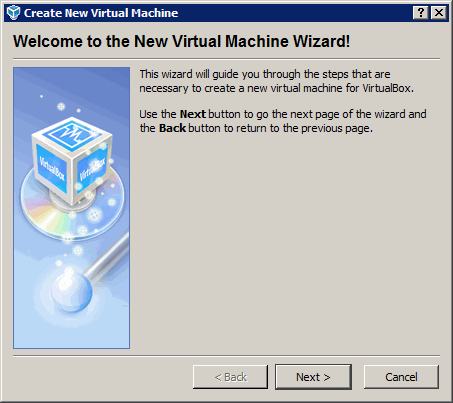
Task: Click the VirtualBox cube in the illustration
Action: (72, 160)
